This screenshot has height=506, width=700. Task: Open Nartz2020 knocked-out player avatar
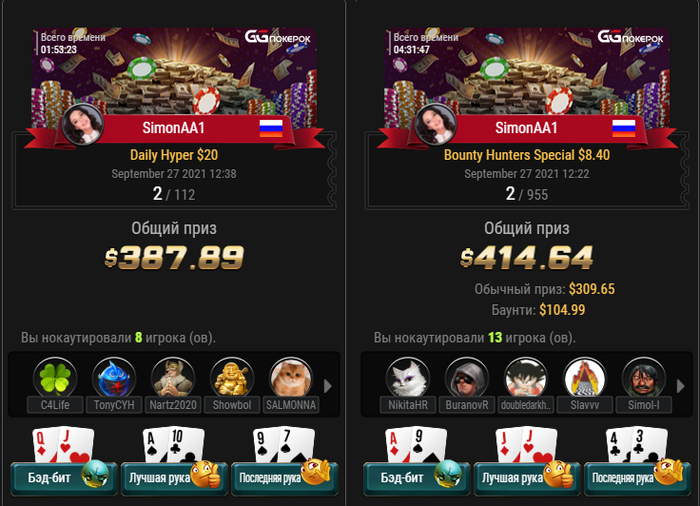[x=173, y=378]
